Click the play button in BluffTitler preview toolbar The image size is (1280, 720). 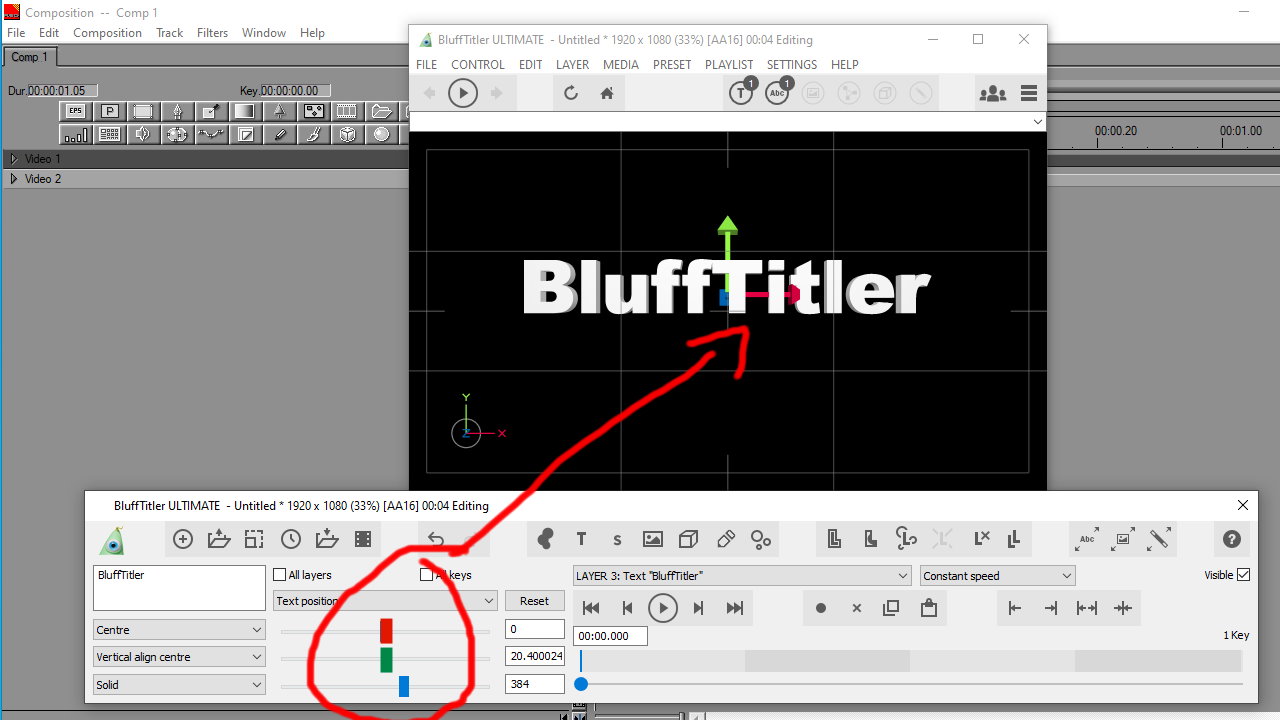click(x=462, y=93)
